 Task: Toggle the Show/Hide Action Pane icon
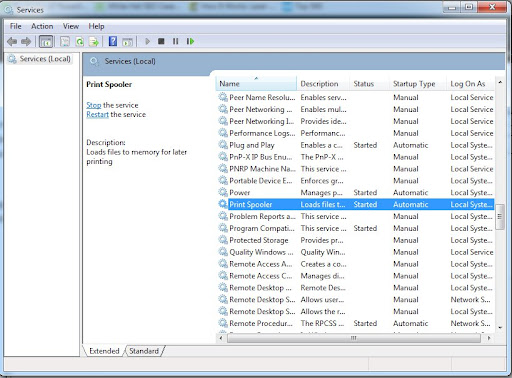127,42
